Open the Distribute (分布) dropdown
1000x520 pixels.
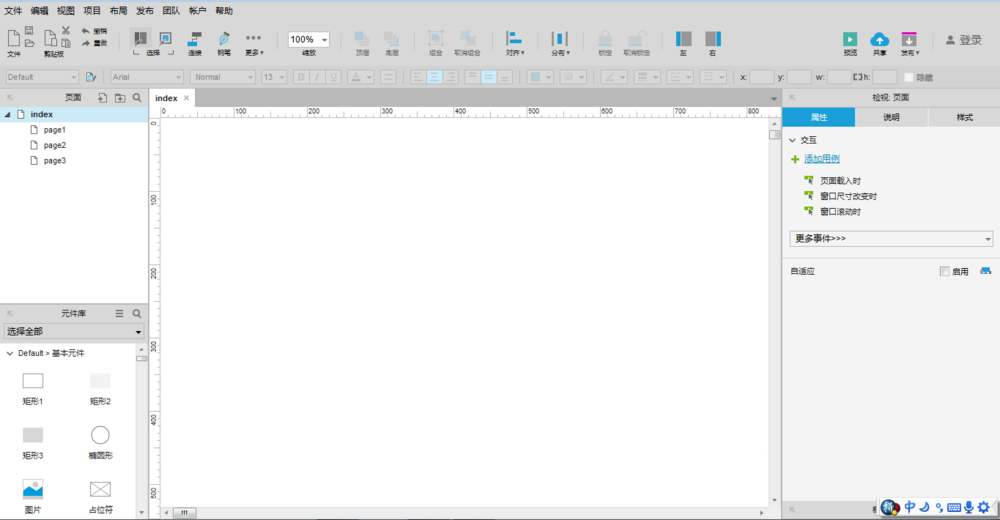[x=560, y=43]
